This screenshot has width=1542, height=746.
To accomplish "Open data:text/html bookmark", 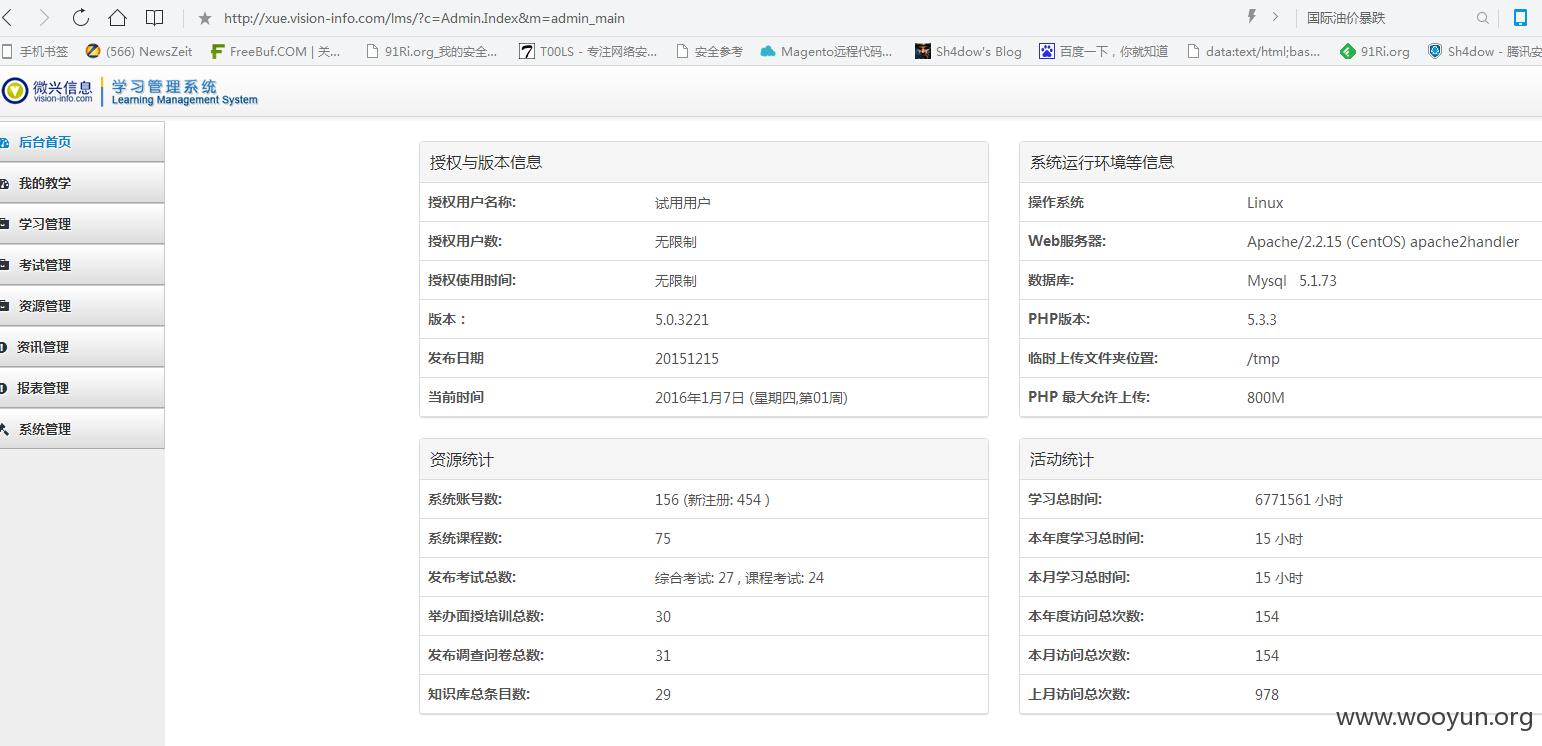I will tap(1253, 51).
